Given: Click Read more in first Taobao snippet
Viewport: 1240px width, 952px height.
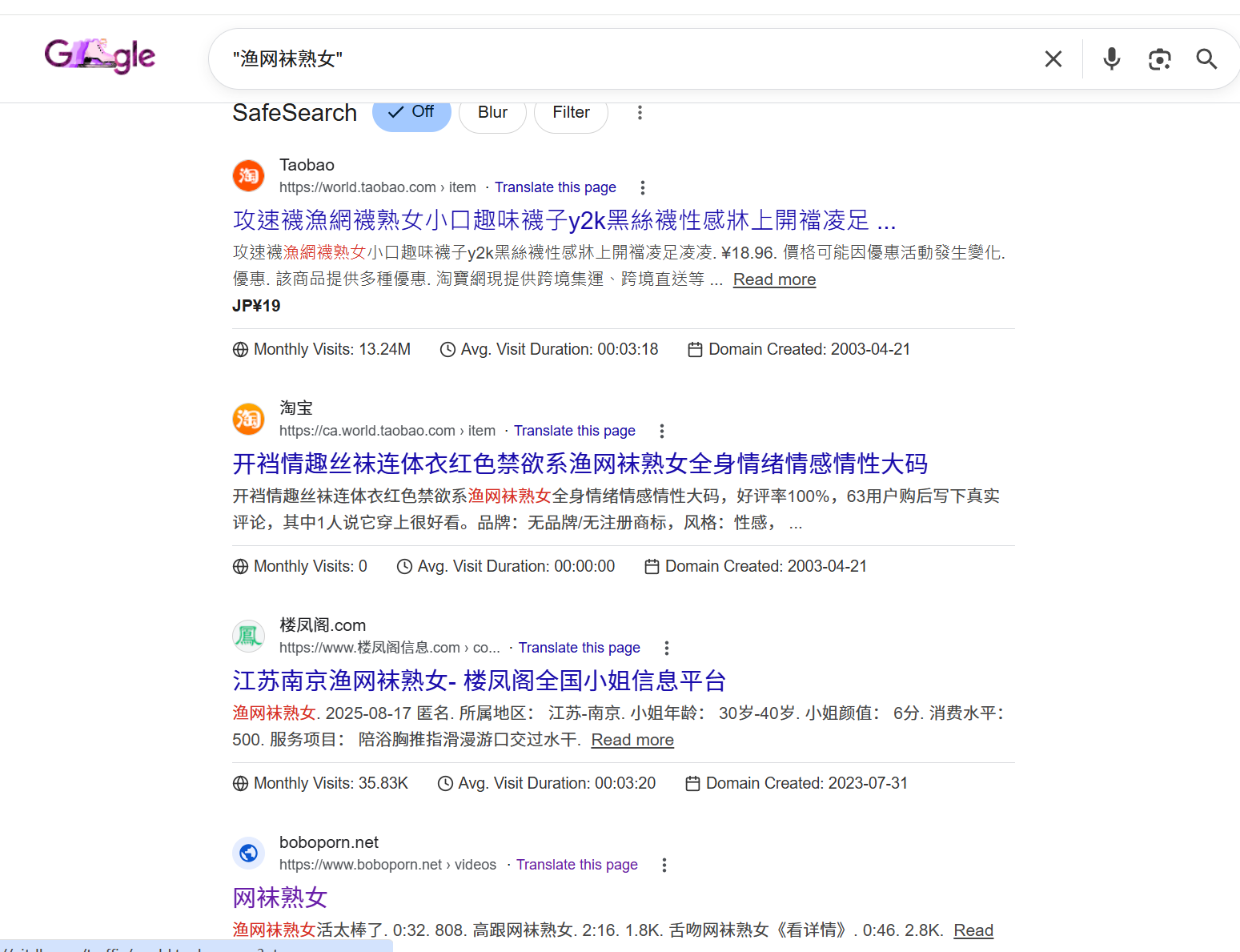Looking at the screenshot, I should [x=774, y=279].
